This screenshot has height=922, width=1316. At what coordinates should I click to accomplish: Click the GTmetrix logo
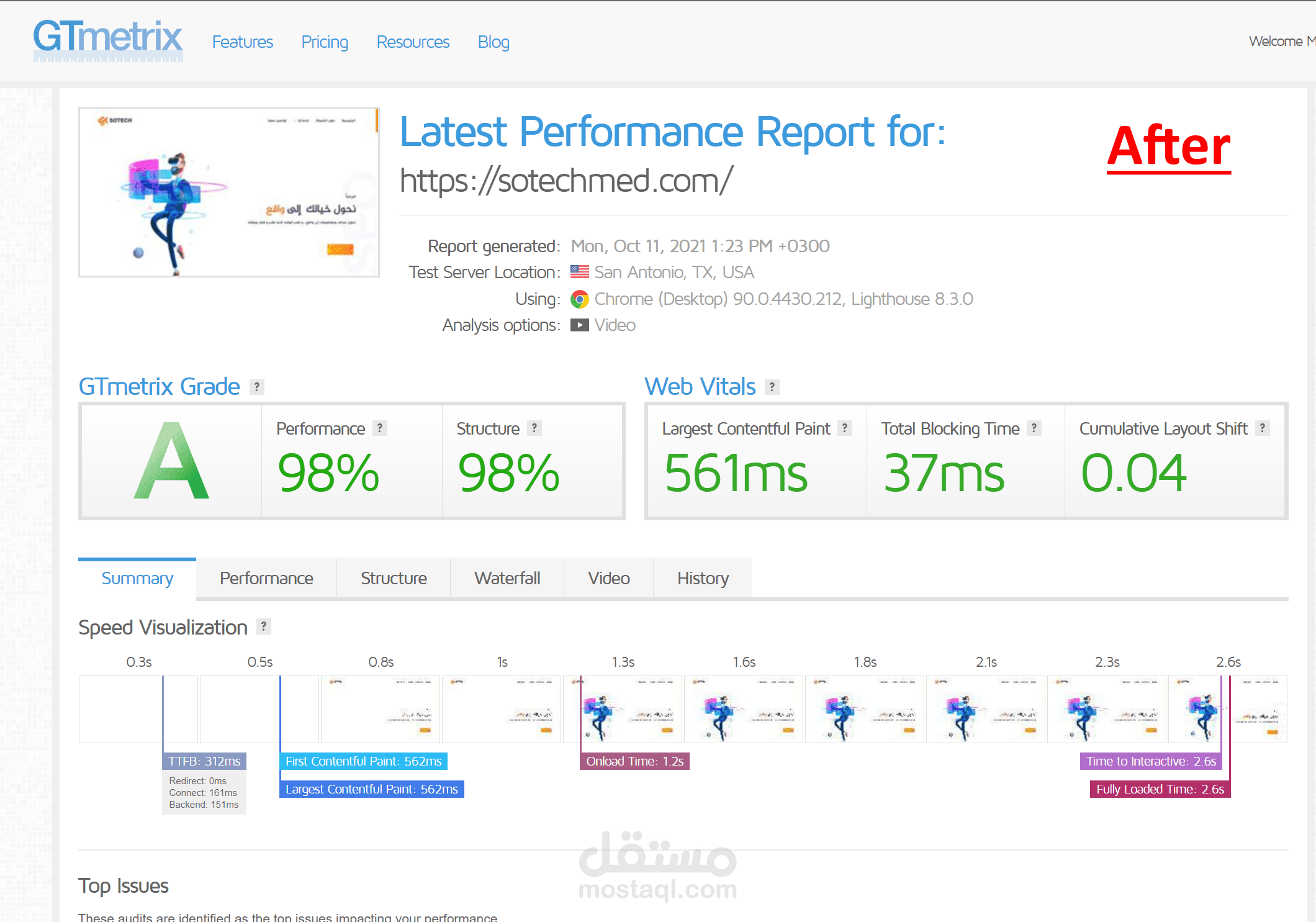[x=108, y=40]
